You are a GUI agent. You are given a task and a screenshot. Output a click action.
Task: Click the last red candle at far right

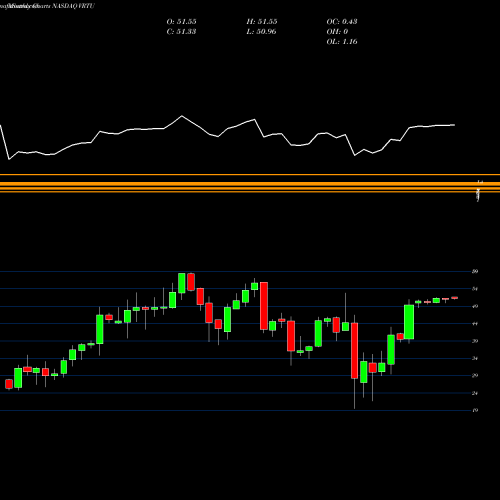455,298
